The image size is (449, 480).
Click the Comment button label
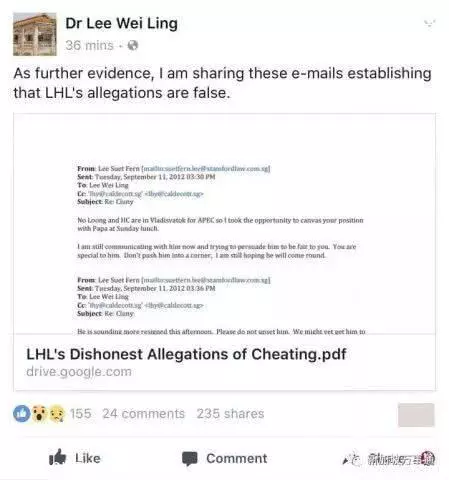coord(237,458)
